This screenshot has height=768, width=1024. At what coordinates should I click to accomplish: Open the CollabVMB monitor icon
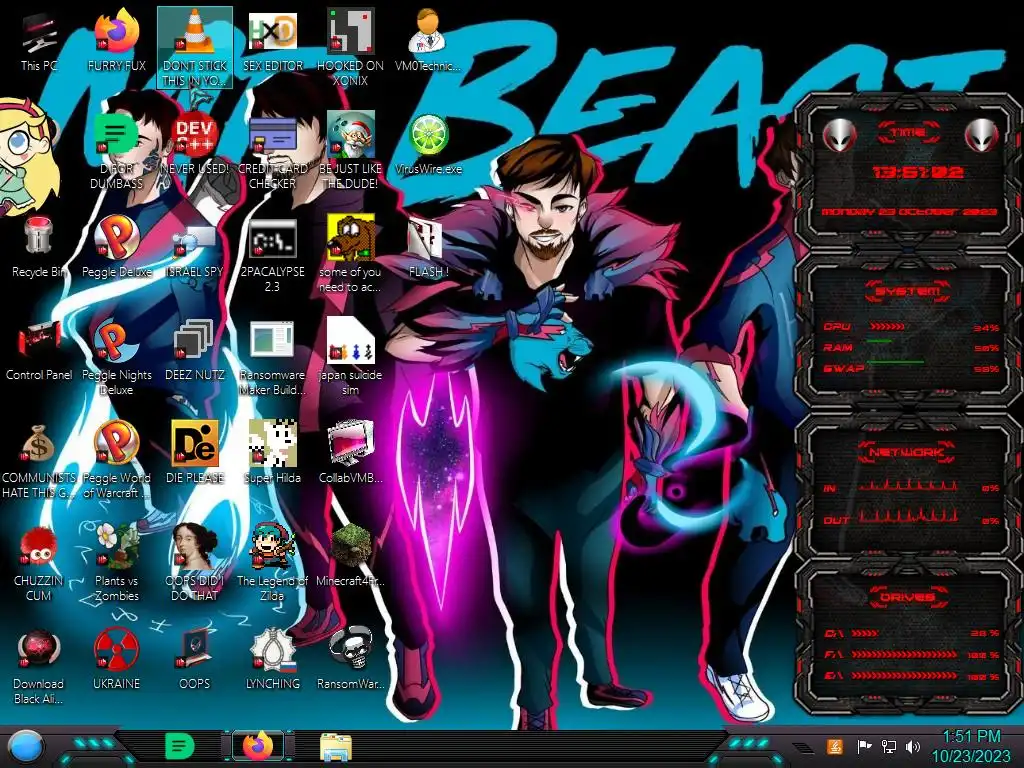click(350, 453)
